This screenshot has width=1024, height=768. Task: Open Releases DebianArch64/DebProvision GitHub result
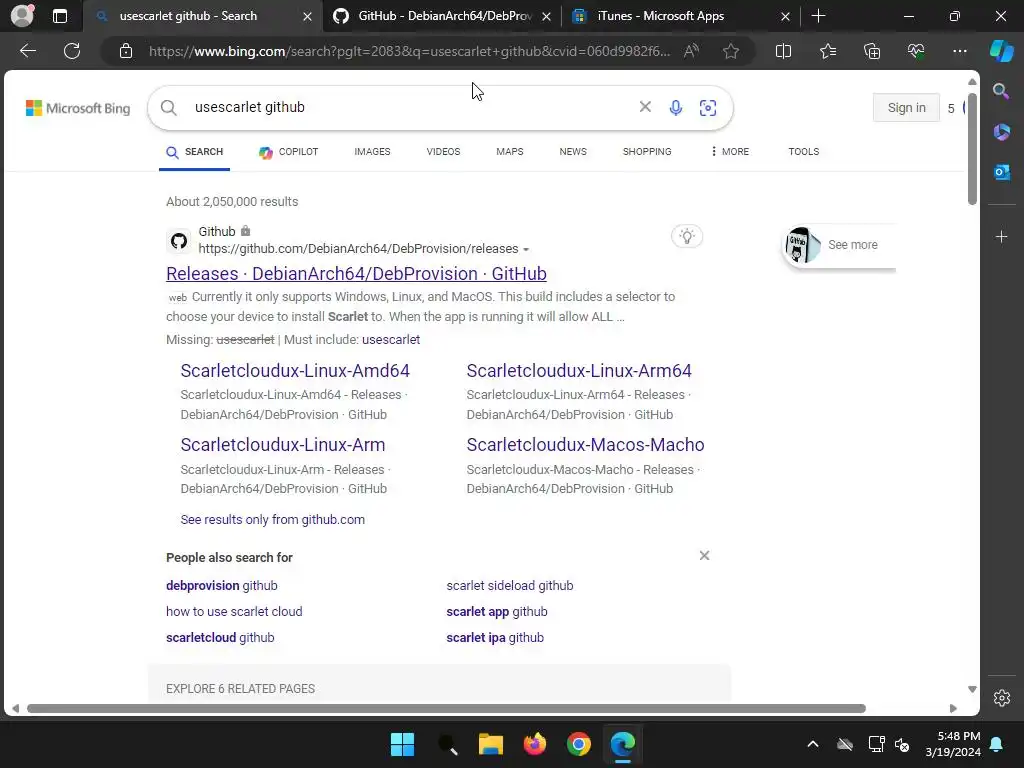(356, 274)
